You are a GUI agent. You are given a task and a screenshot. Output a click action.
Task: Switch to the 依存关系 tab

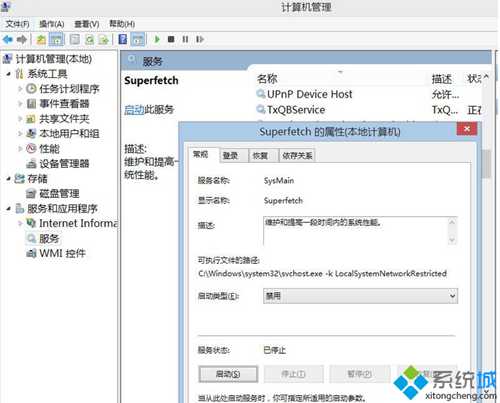point(297,156)
